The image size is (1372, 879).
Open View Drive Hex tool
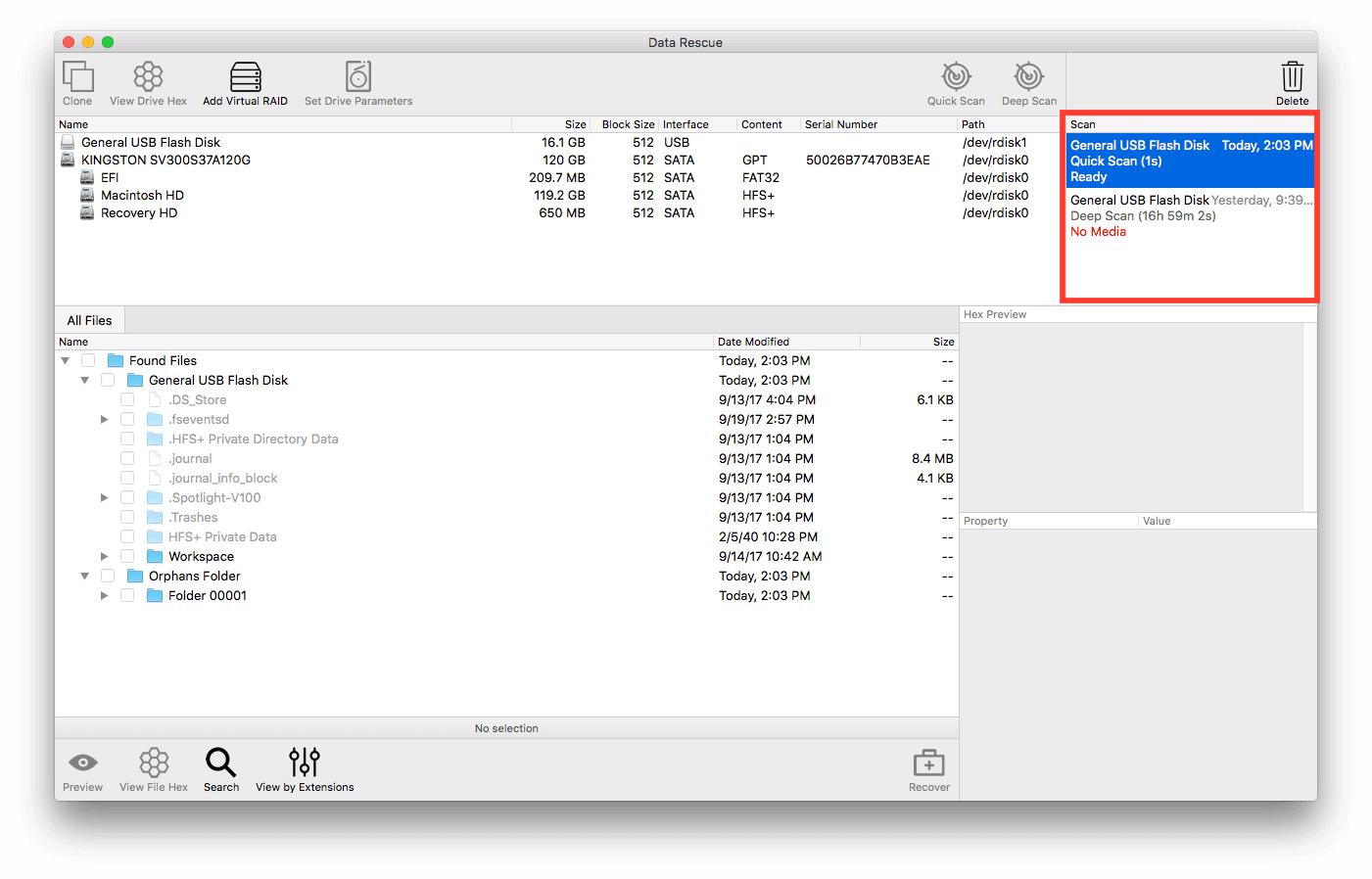click(149, 82)
